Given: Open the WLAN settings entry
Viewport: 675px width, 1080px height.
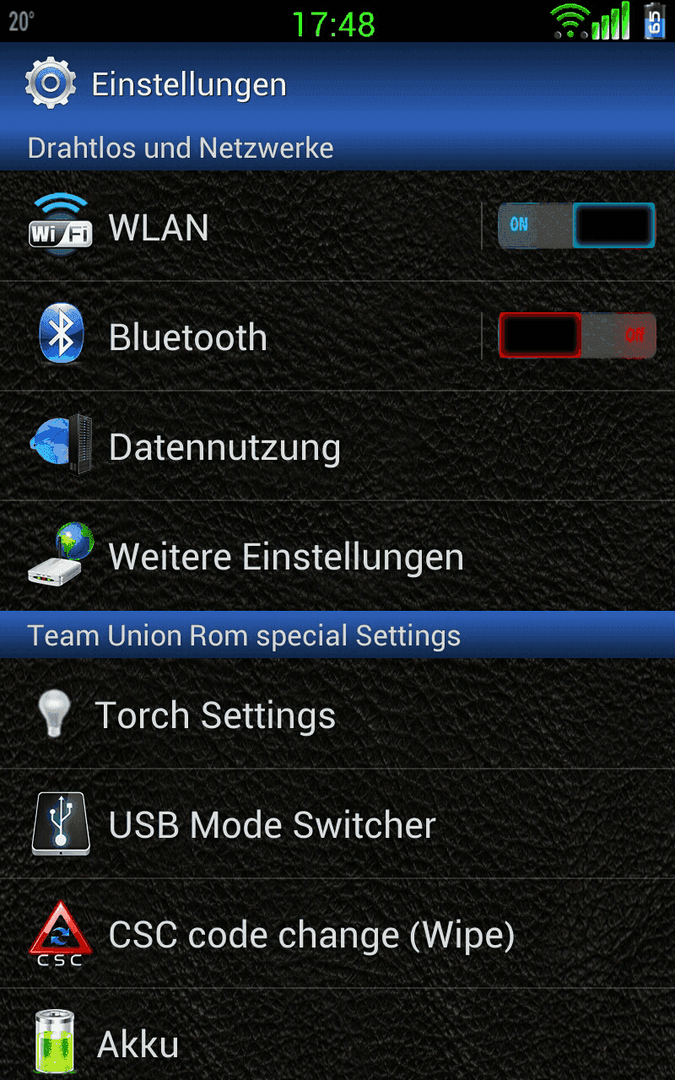Looking at the screenshot, I should pos(241,226).
